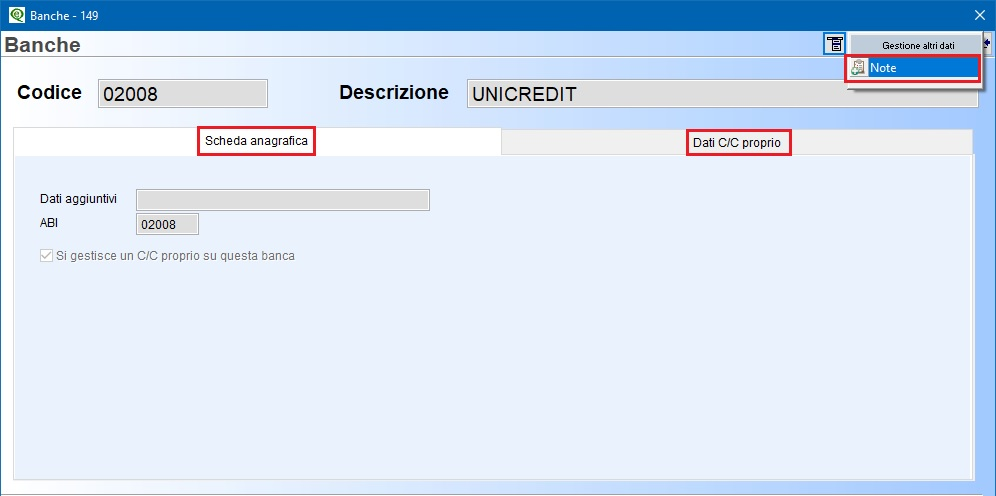Click the Dati aggiuntivi label
The width and height of the screenshot is (996, 496).
point(78,199)
